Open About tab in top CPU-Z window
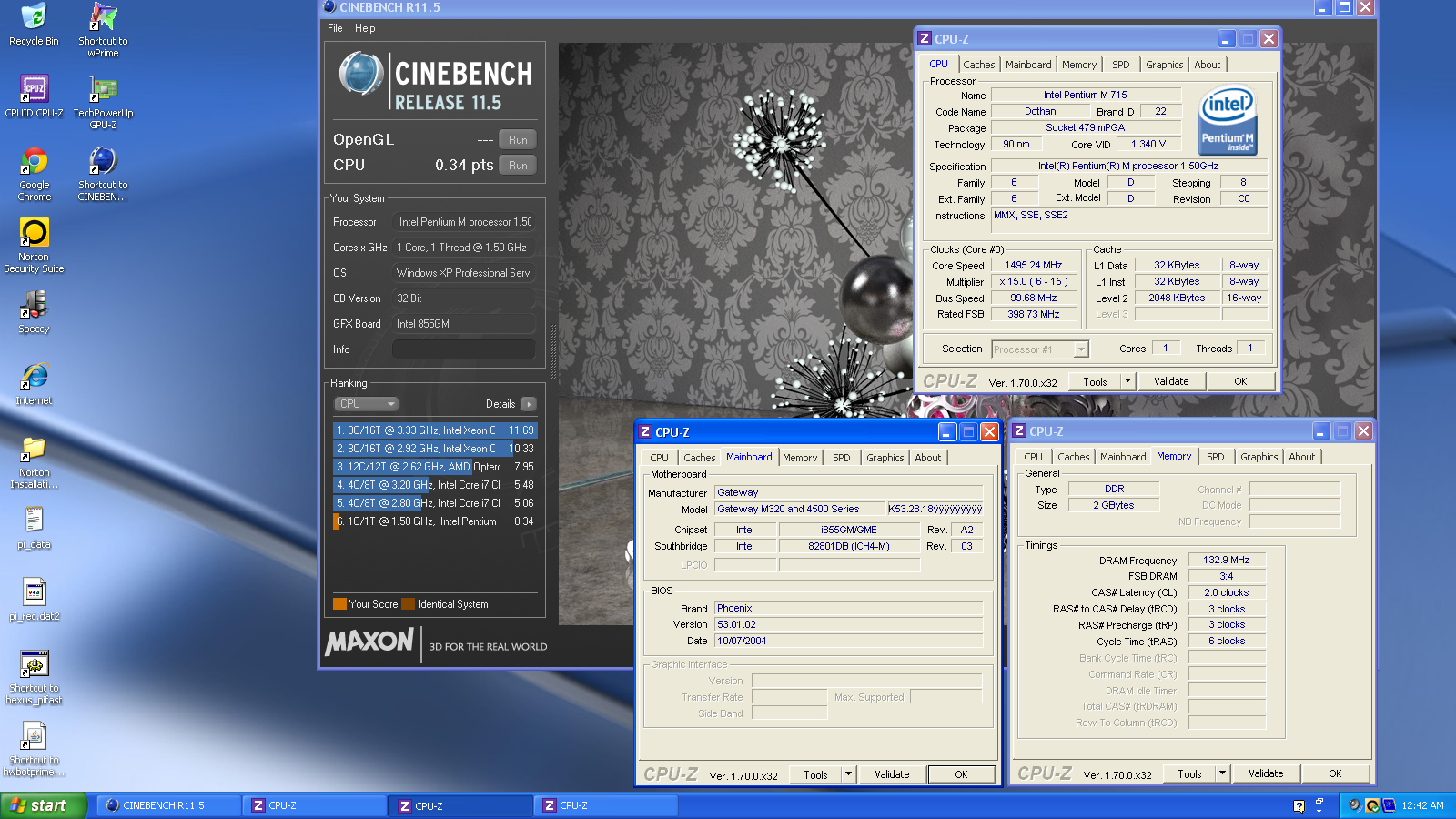 point(1207,65)
